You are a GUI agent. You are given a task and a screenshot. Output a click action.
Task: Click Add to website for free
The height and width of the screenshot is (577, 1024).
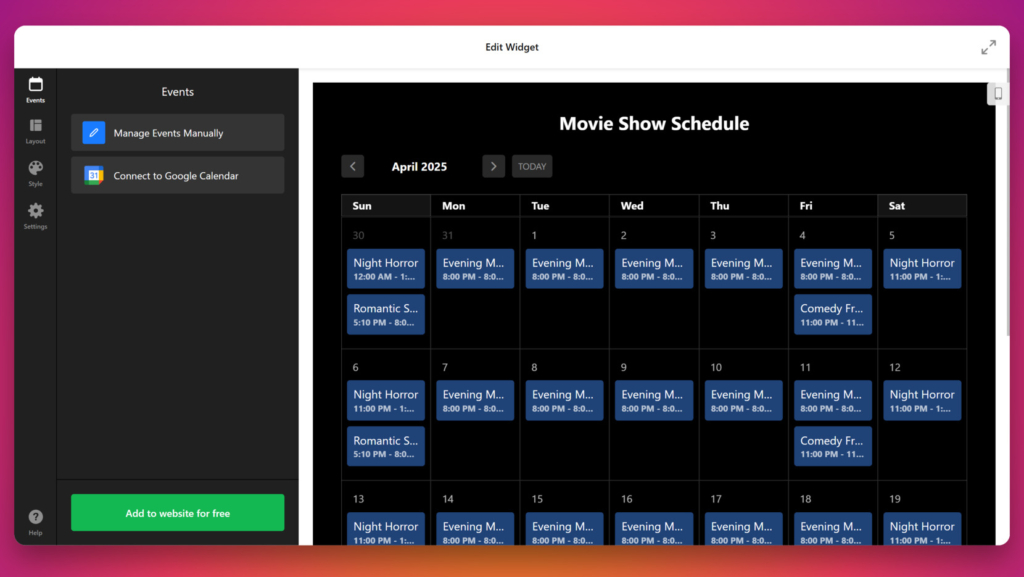177,511
